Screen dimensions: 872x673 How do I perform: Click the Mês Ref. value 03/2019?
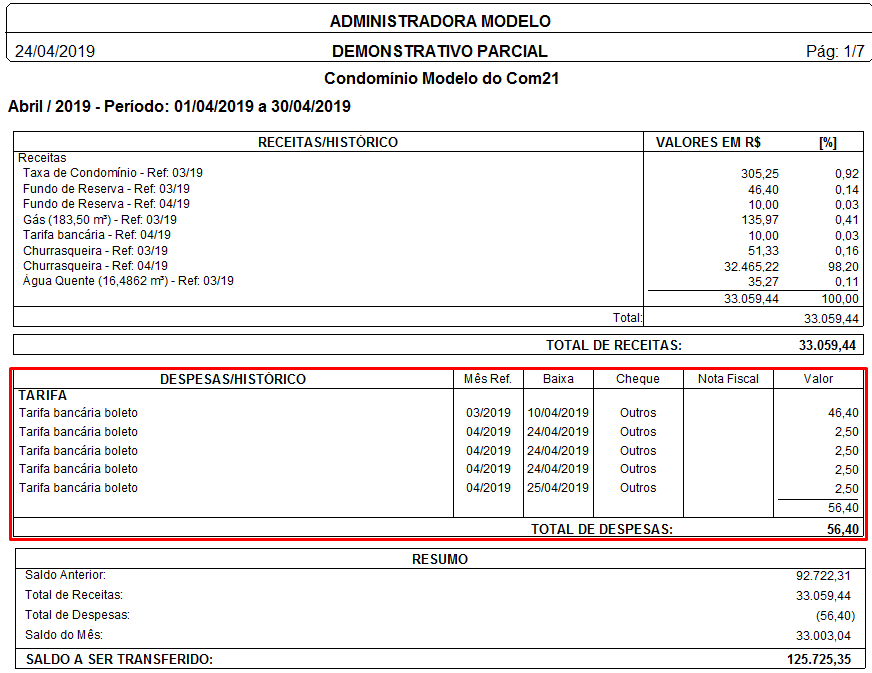coord(488,413)
